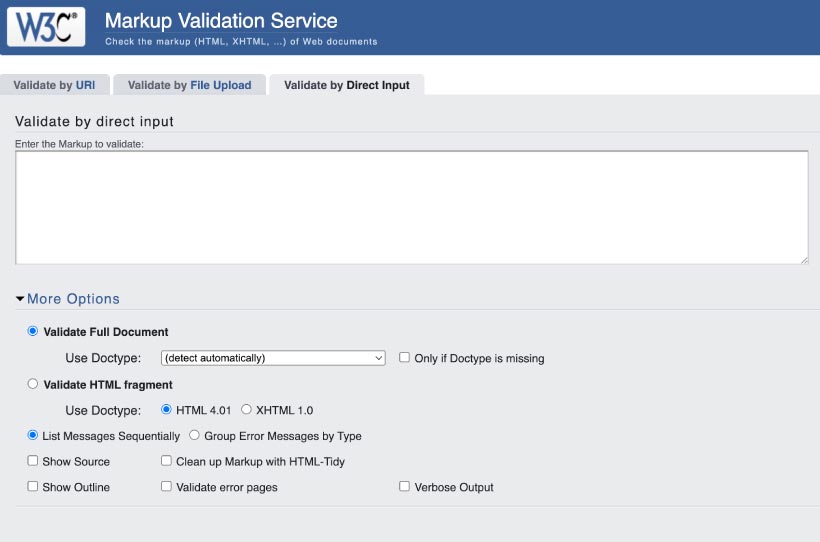Select List Messages Sequentially option
Image resolution: width=820 pixels, height=542 pixels.
[x=32, y=435]
